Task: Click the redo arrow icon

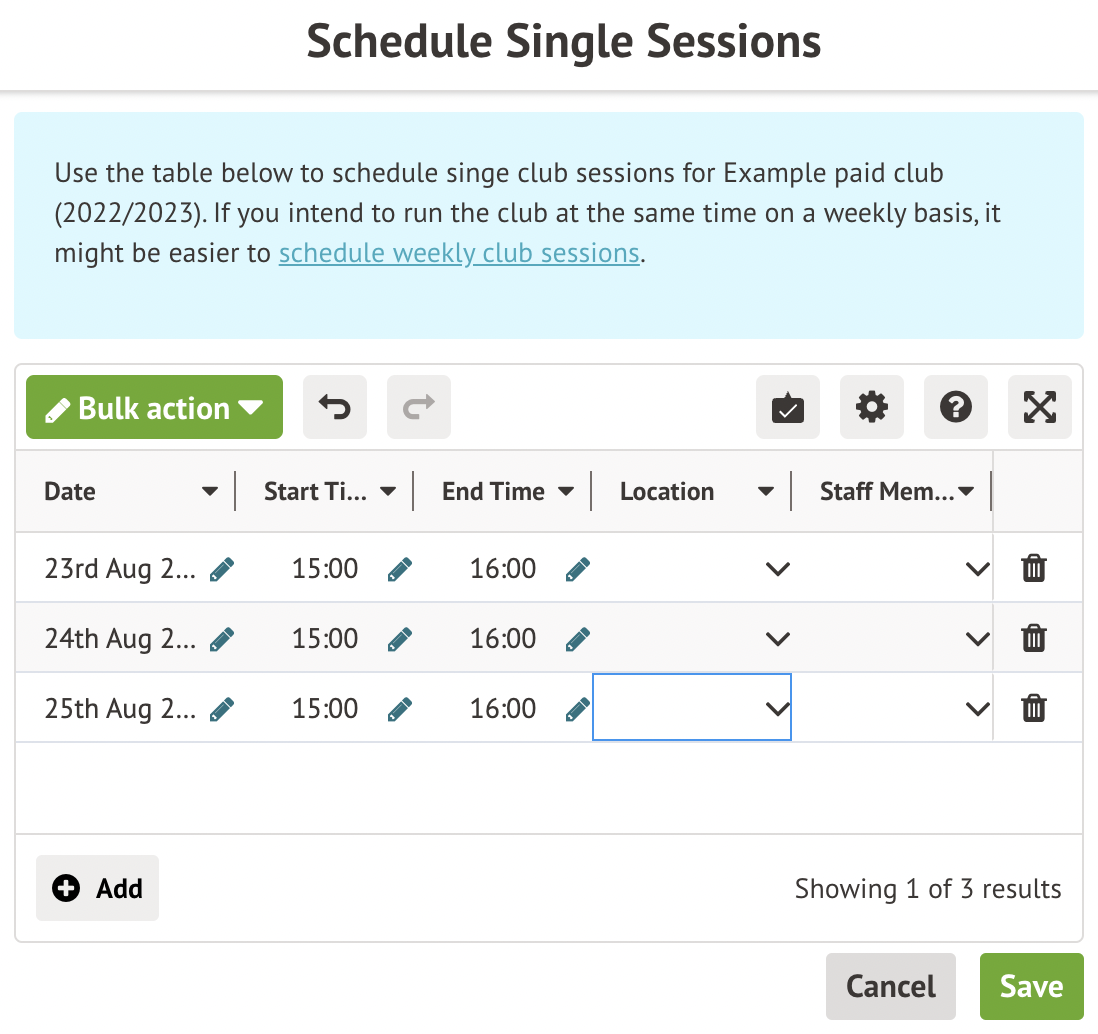Action: [x=419, y=407]
